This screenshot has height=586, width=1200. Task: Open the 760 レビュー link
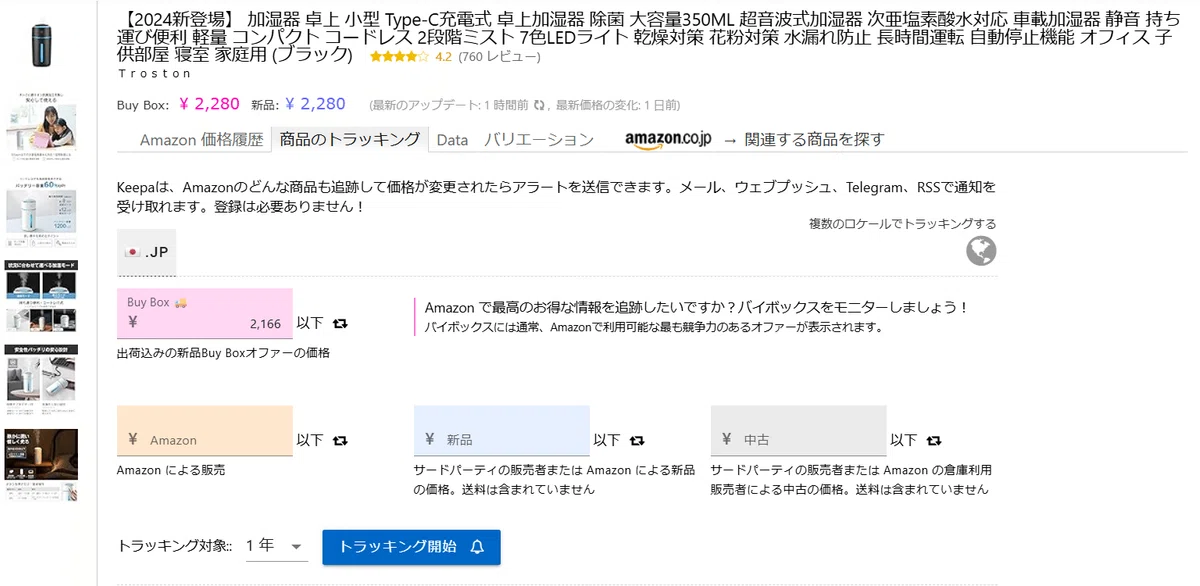pos(499,57)
